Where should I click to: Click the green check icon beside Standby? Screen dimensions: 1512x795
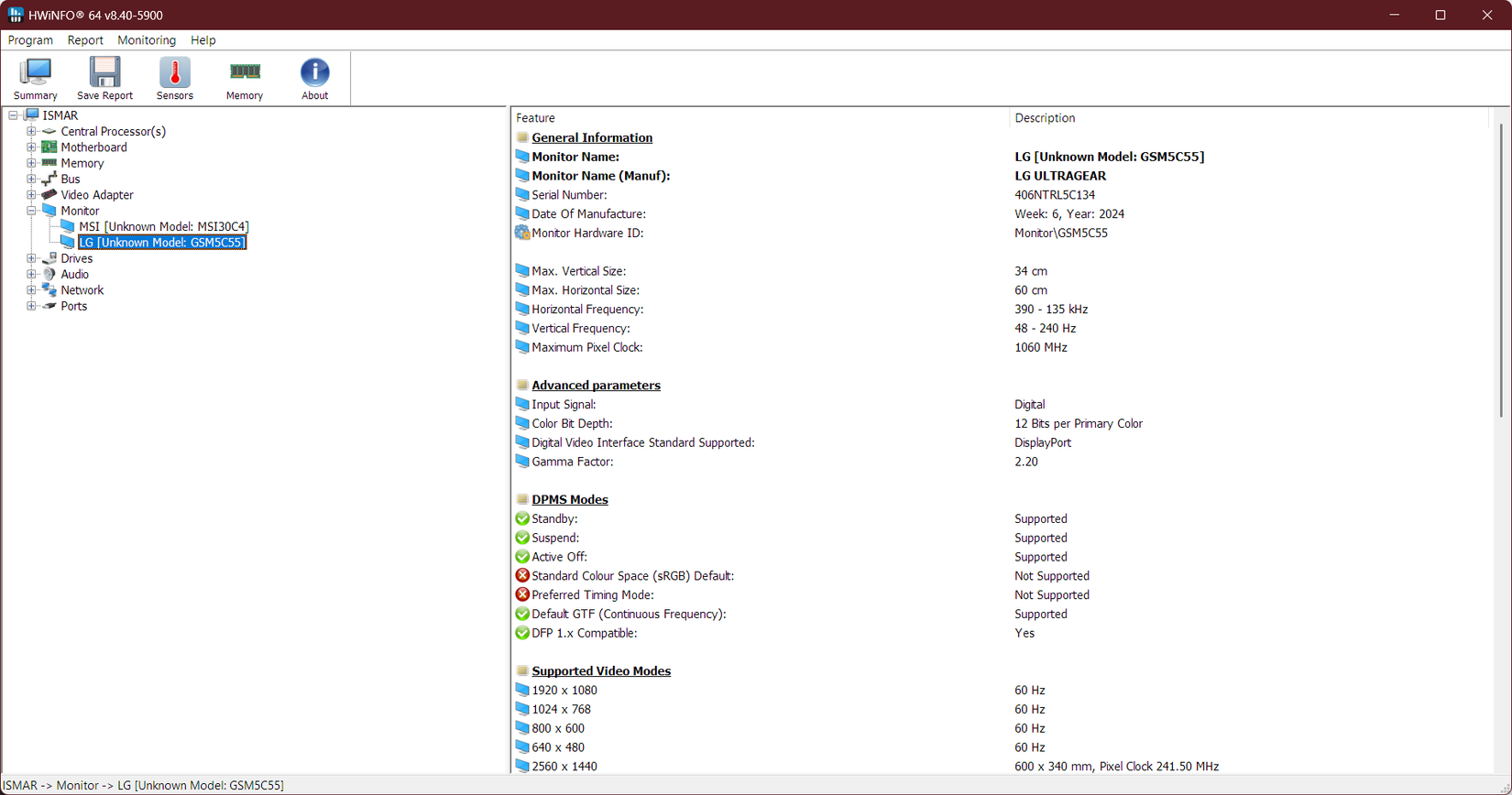coord(522,518)
